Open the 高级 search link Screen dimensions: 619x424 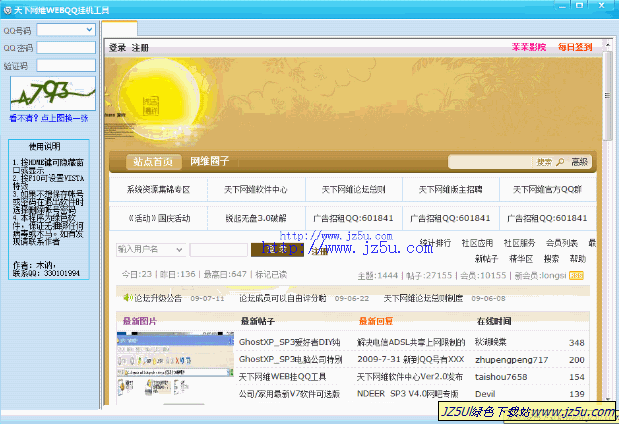pyautogui.click(x=579, y=162)
